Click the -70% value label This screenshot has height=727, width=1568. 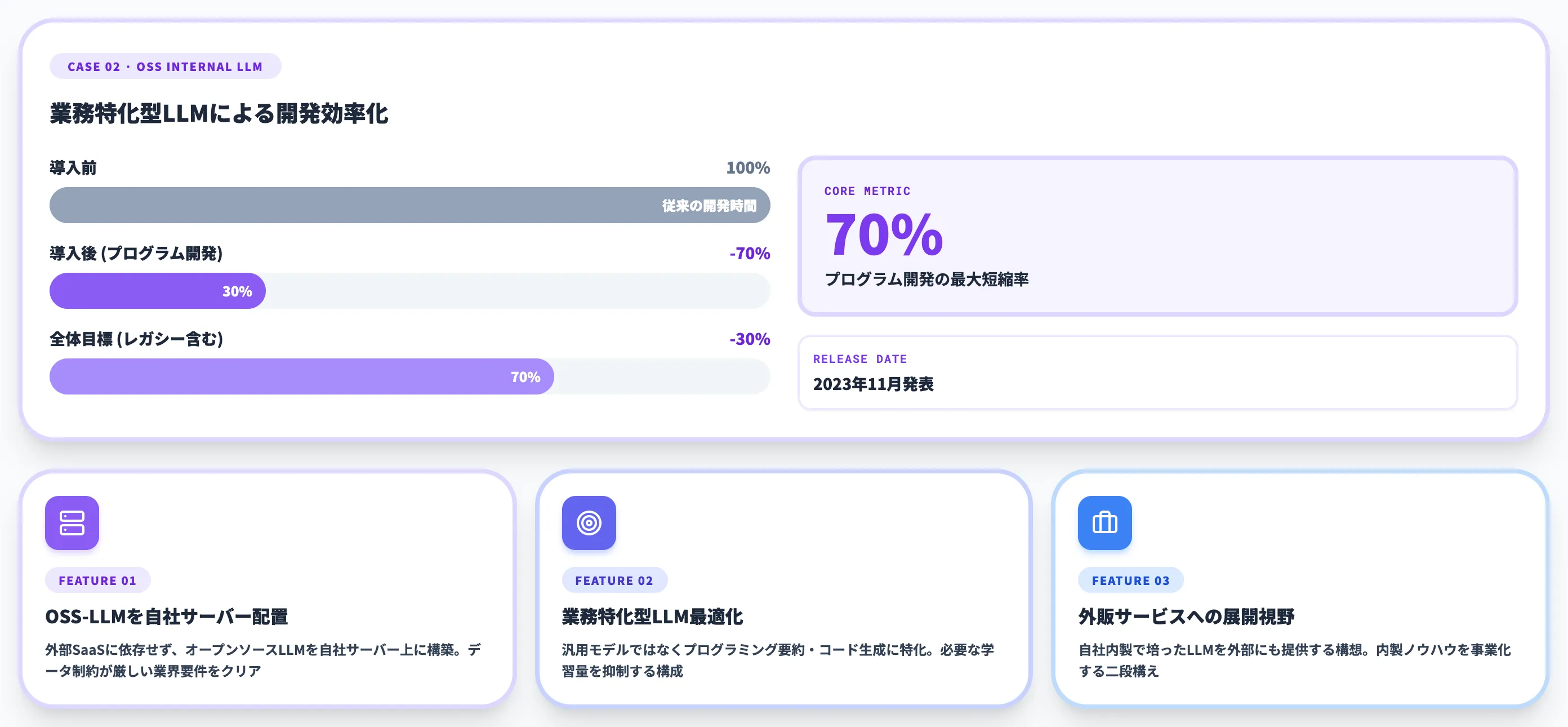pyautogui.click(x=750, y=253)
